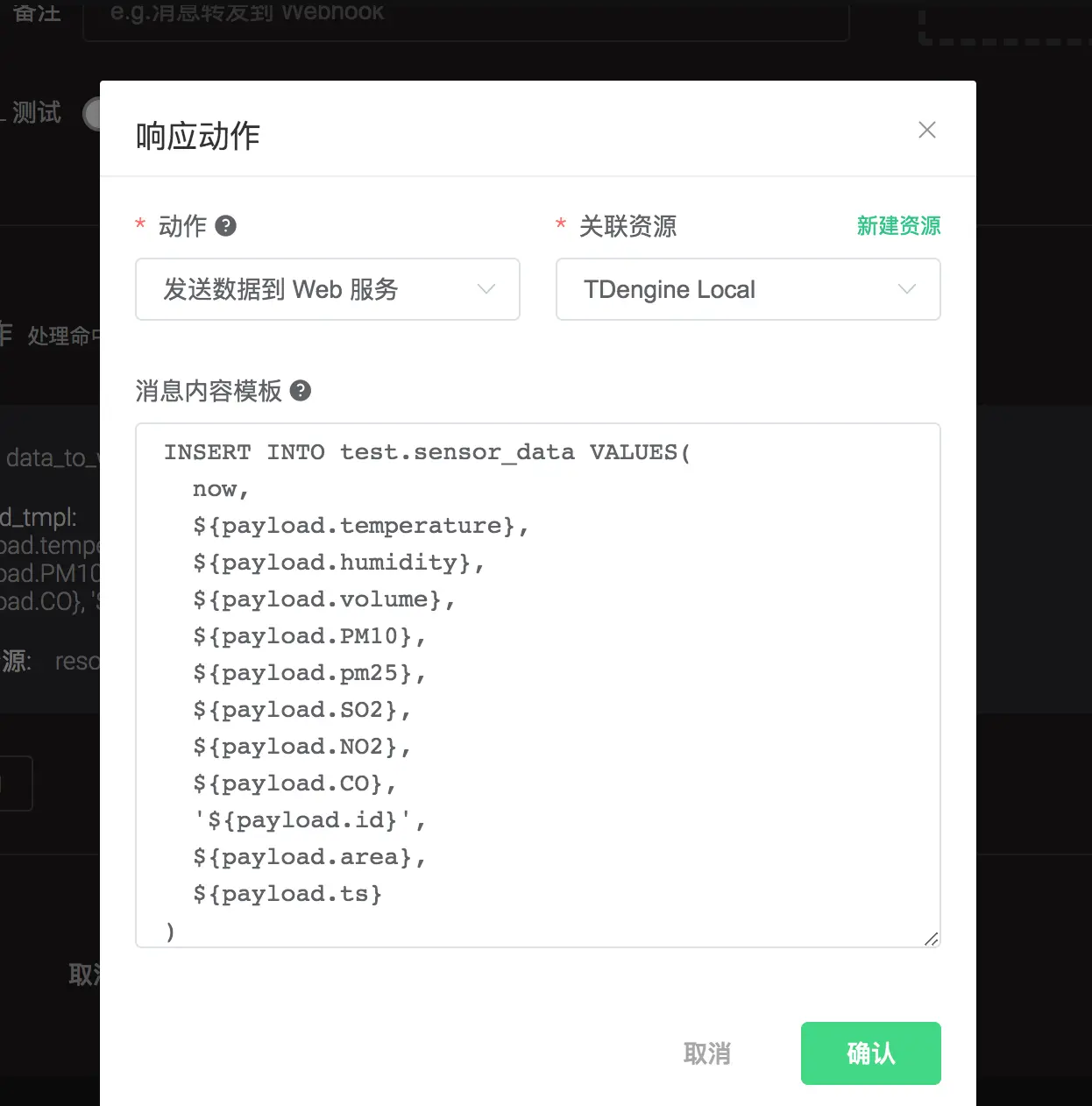Open the dropdown showing TDengine Local
Viewport: 1092px width, 1106px height.
(x=748, y=289)
